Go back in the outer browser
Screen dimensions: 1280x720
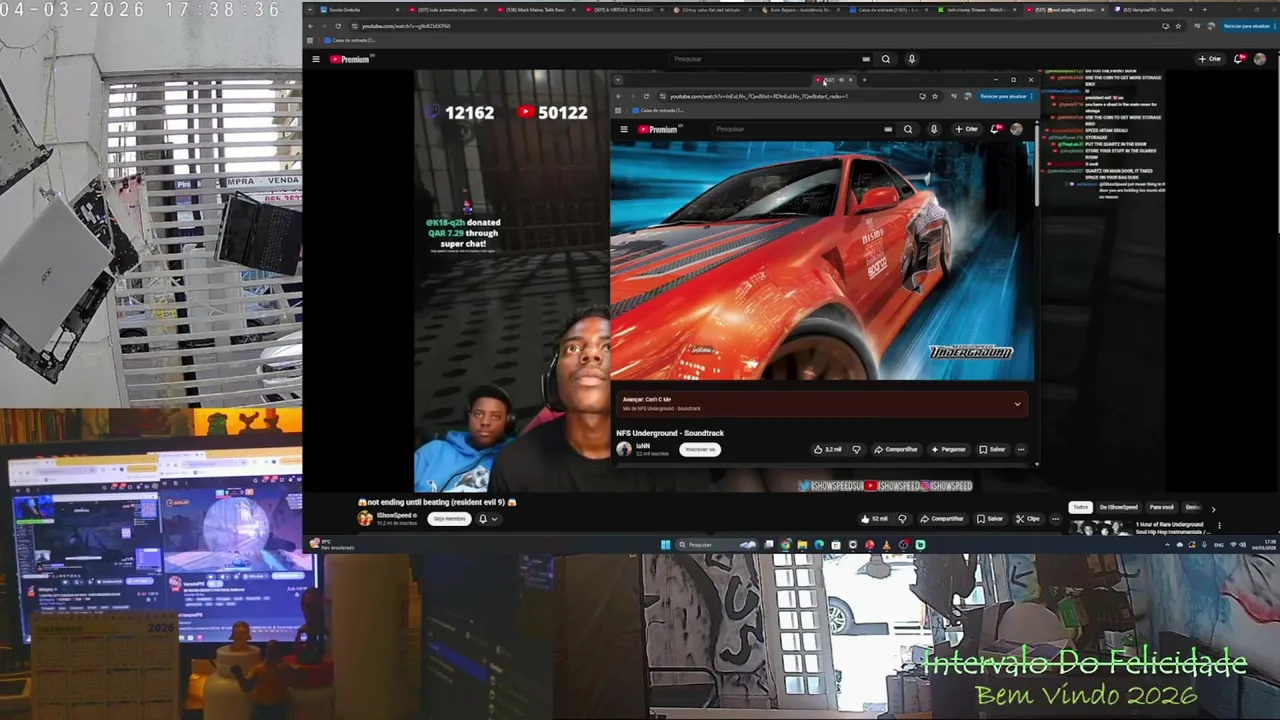coord(311,26)
